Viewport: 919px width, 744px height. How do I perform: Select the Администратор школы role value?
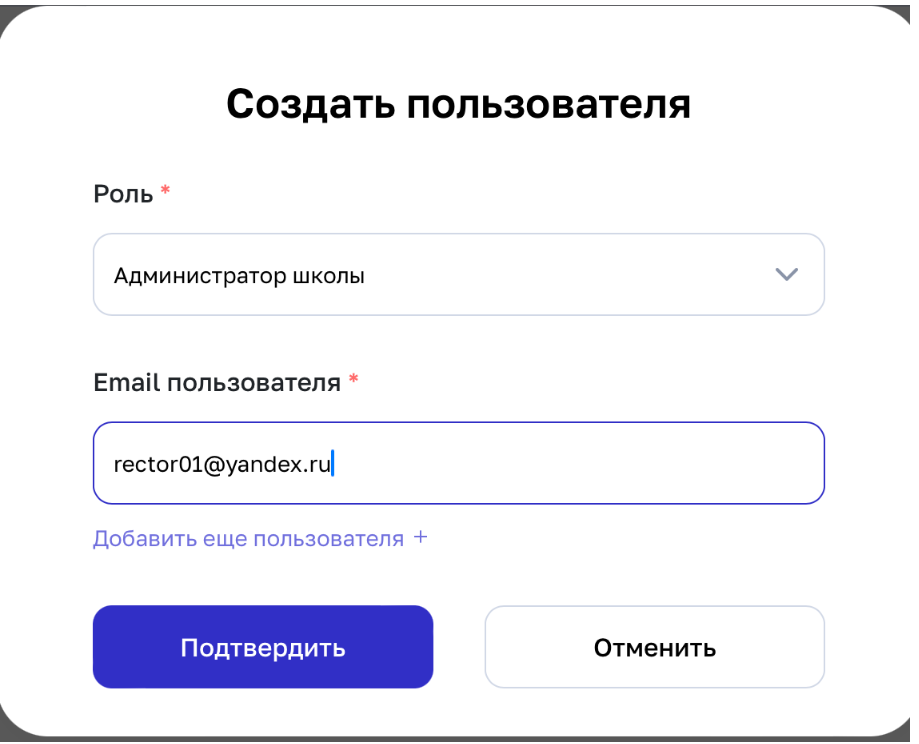pos(238,276)
